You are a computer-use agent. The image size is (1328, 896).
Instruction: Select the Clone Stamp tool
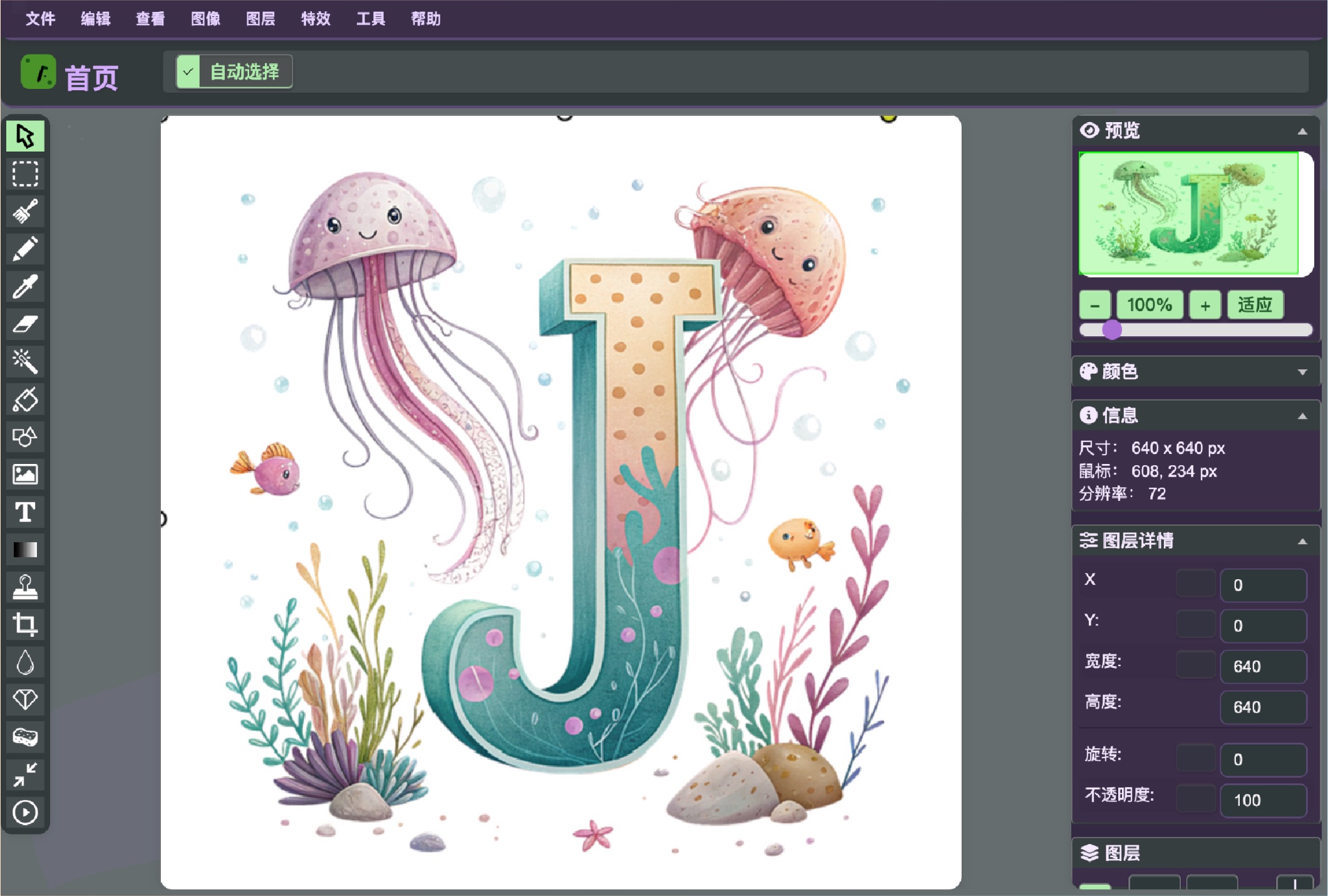(x=25, y=587)
